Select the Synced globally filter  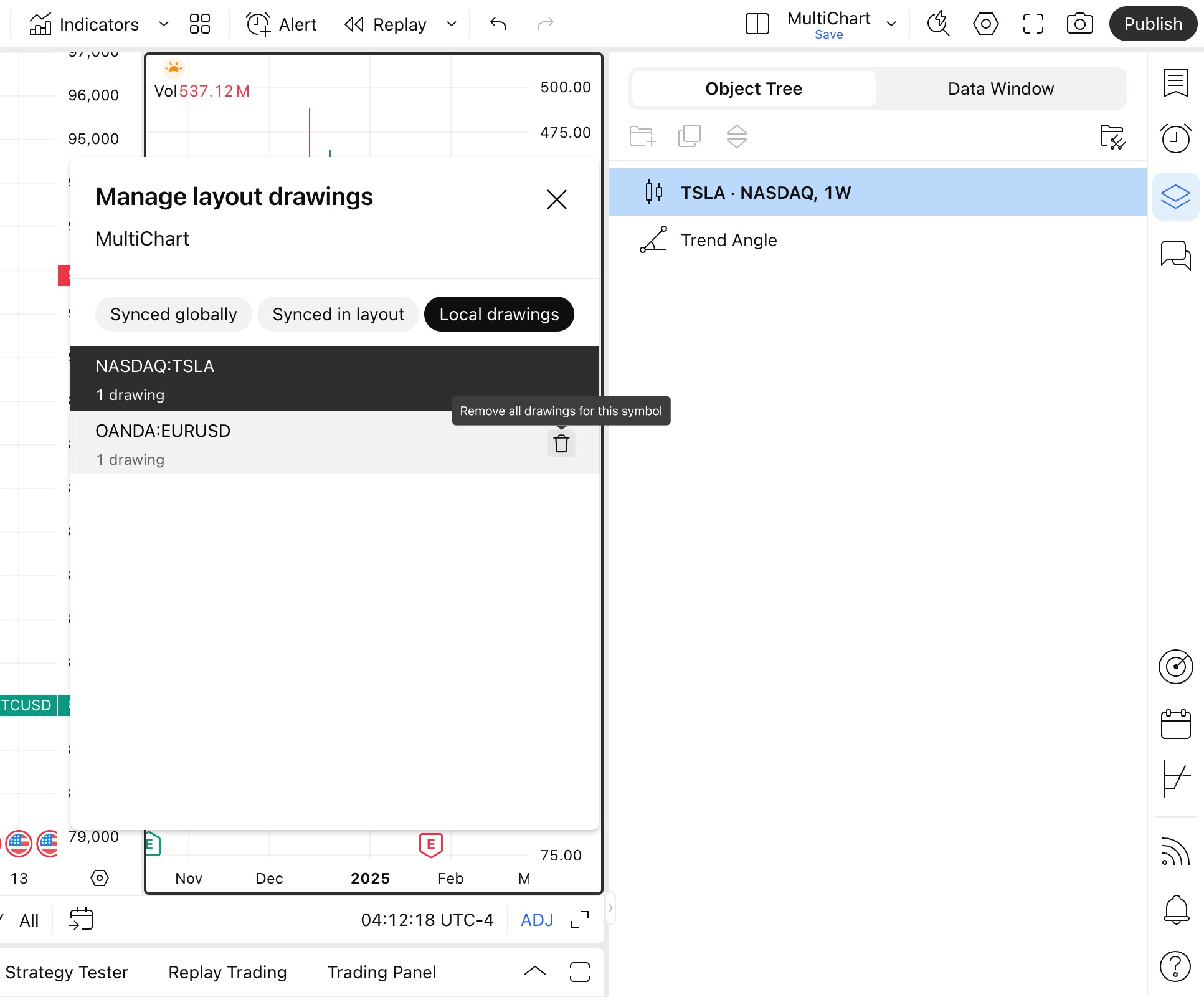(x=173, y=314)
